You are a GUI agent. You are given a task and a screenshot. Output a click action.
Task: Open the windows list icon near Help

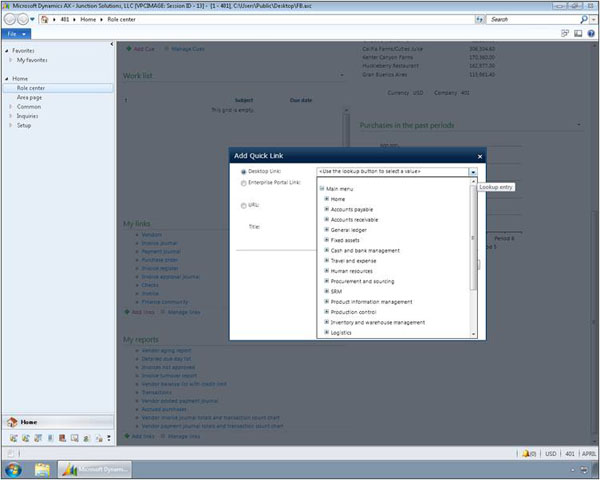565,33
